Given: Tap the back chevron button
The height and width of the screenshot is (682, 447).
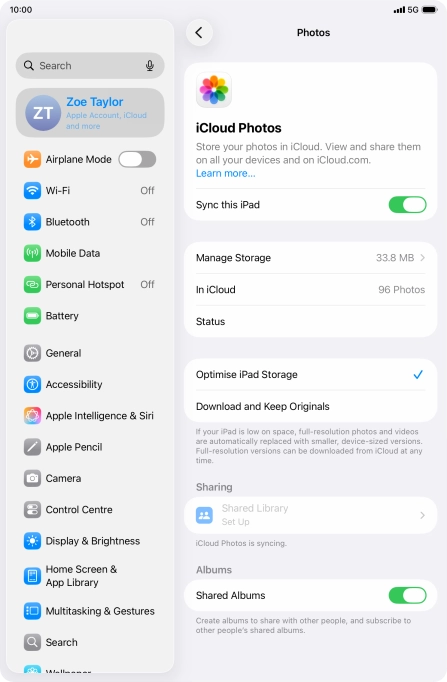Looking at the screenshot, I should [x=199, y=33].
